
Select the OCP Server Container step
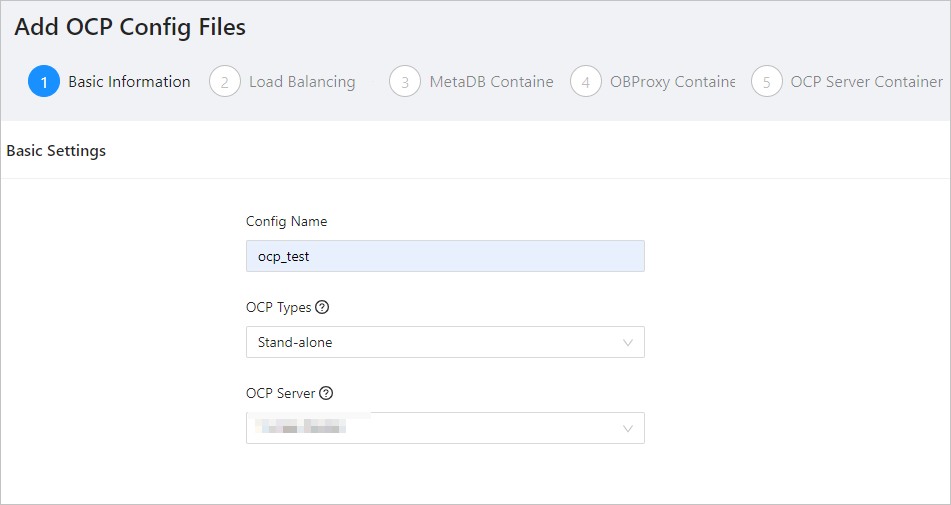click(x=866, y=82)
